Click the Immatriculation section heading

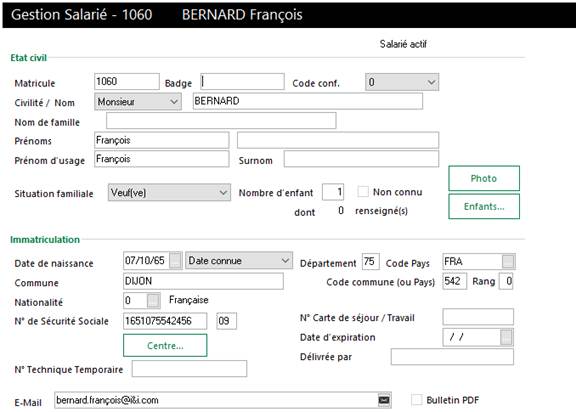coord(45,239)
